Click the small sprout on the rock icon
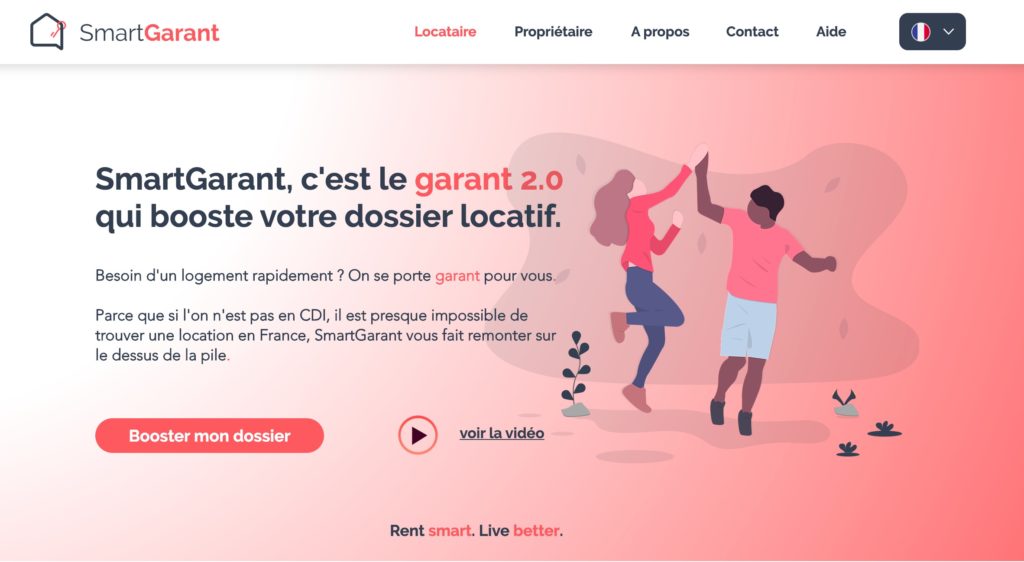 (845, 403)
